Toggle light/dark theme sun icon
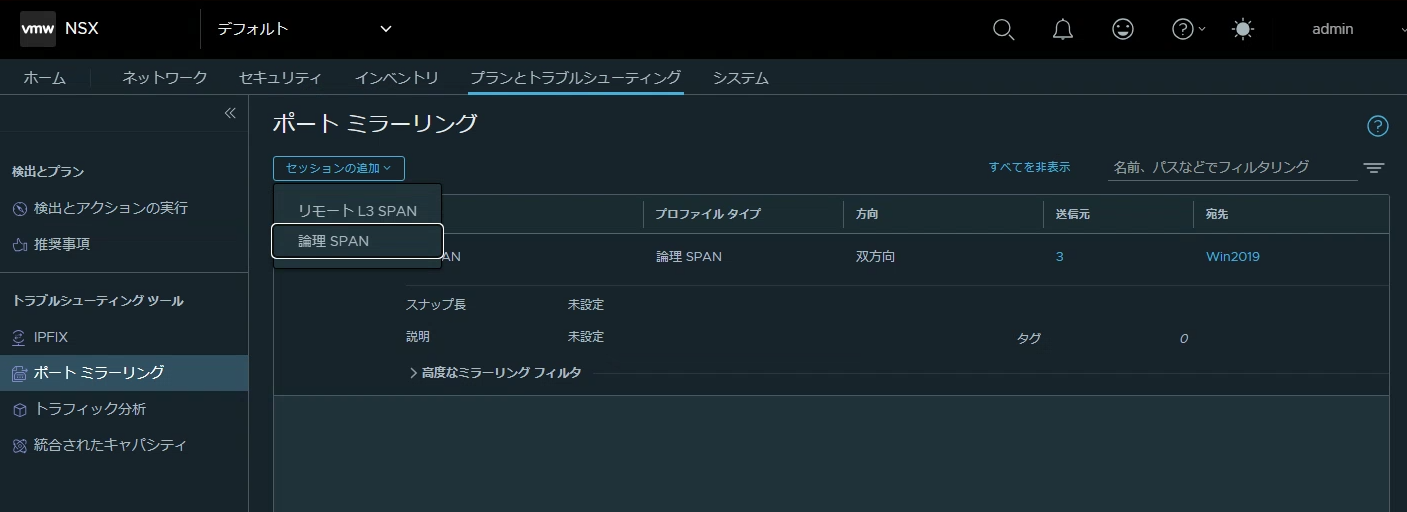 (x=1243, y=29)
